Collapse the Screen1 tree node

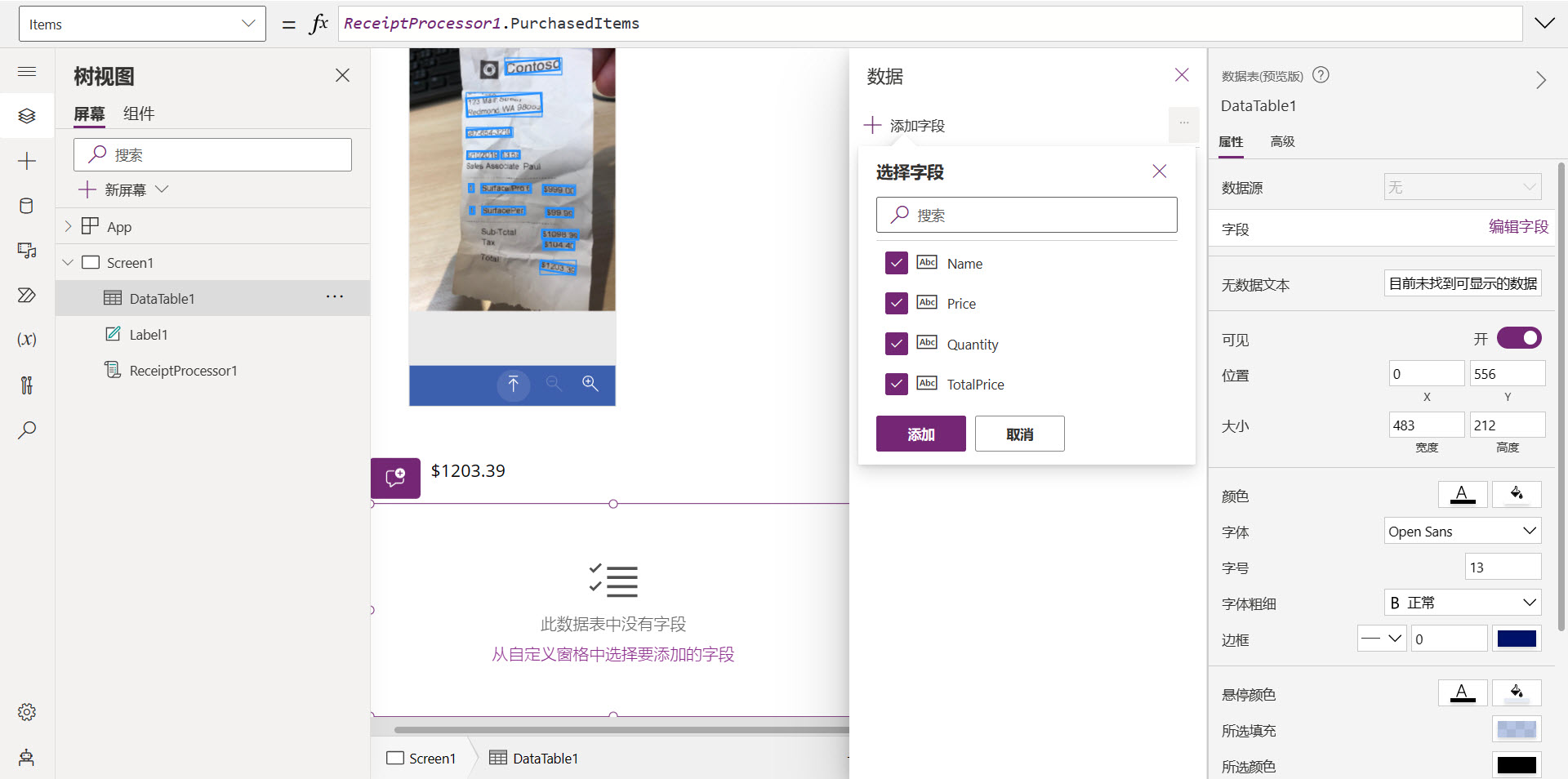(x=69, y=262)
